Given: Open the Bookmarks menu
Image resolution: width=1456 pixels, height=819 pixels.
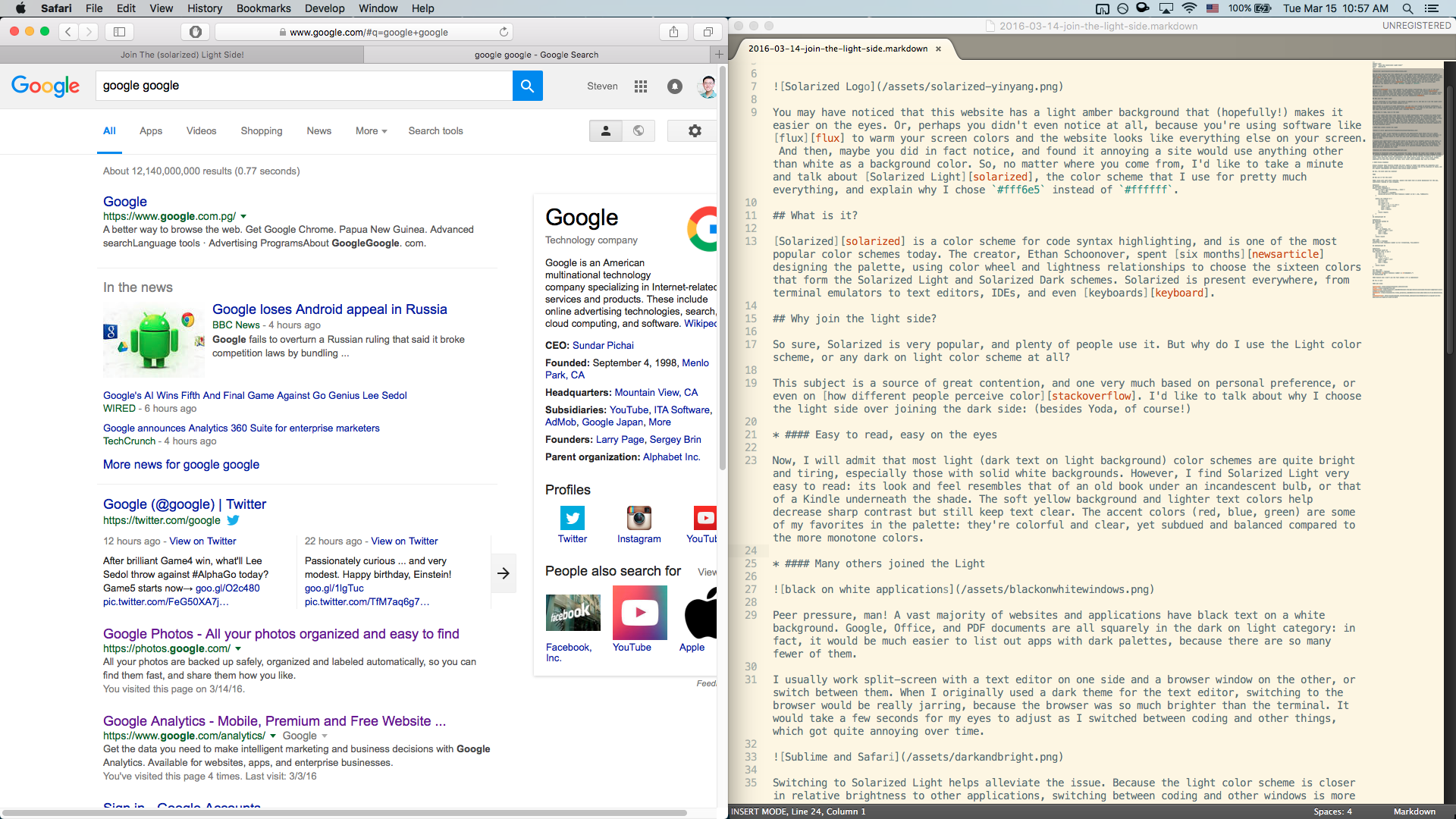Looking at the screenshot, I should 264,8.
